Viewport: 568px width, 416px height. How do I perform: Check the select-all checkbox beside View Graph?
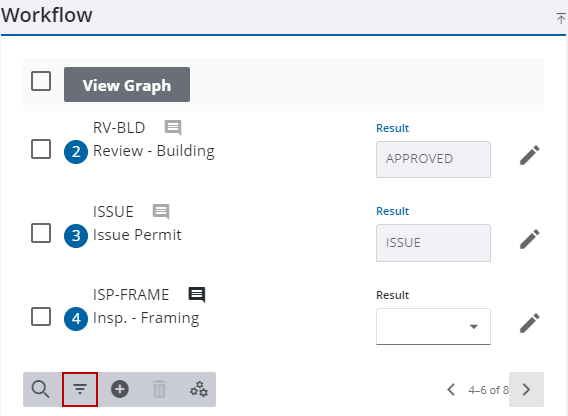(41, 81)
